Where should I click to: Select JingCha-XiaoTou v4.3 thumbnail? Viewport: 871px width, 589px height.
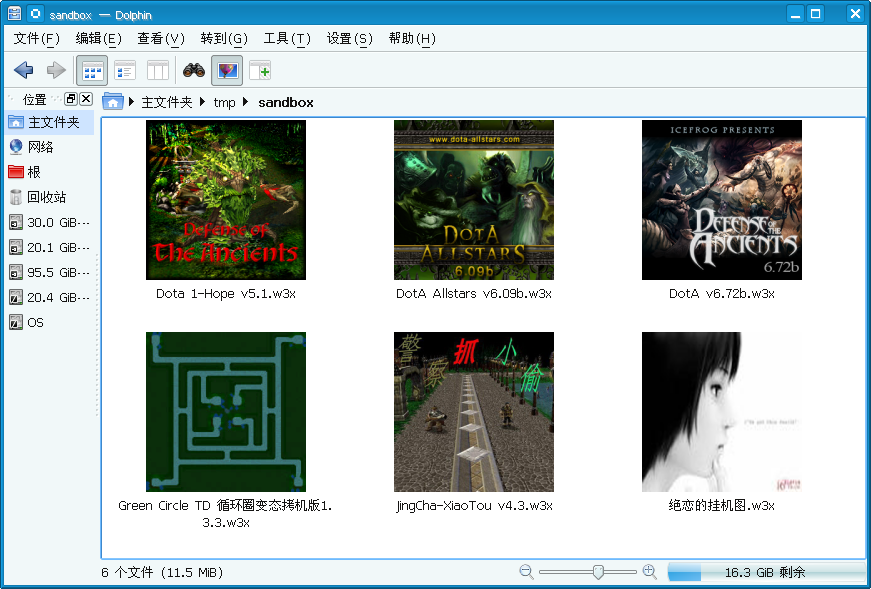tap(474, 412)
